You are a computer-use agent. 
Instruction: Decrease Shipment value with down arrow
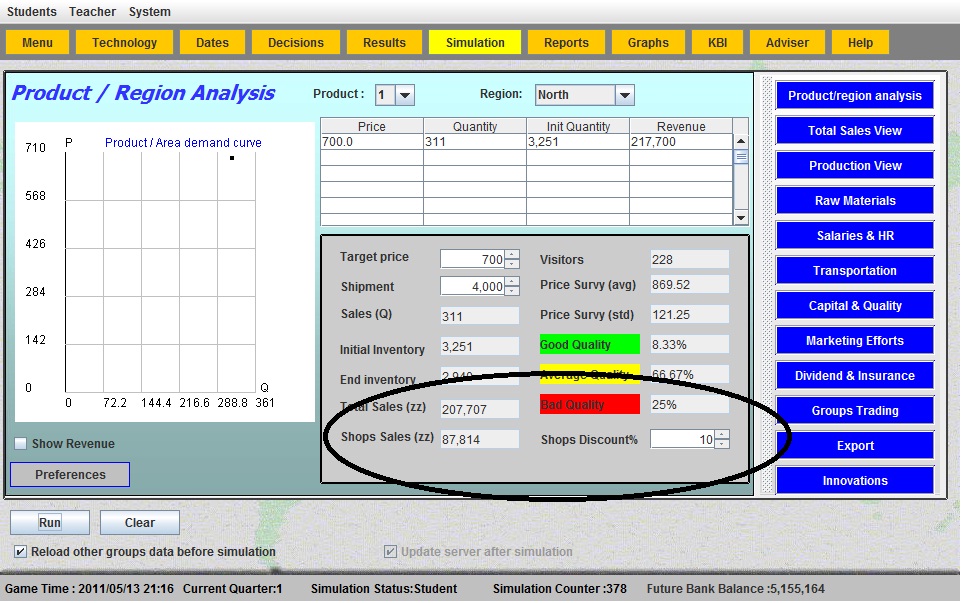click(x=512, y=291)
